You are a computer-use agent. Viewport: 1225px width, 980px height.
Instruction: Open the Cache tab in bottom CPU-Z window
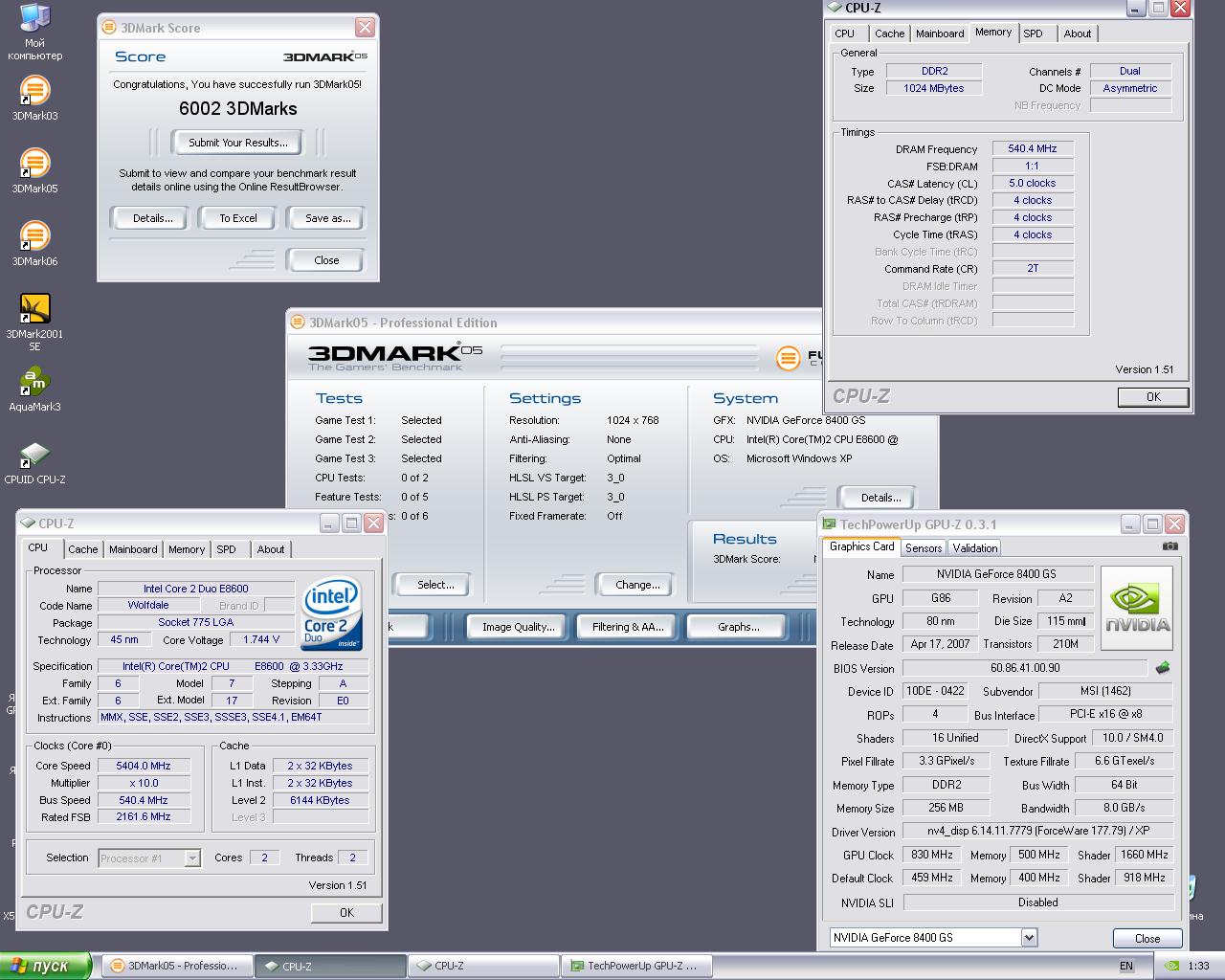click(82, 549)
